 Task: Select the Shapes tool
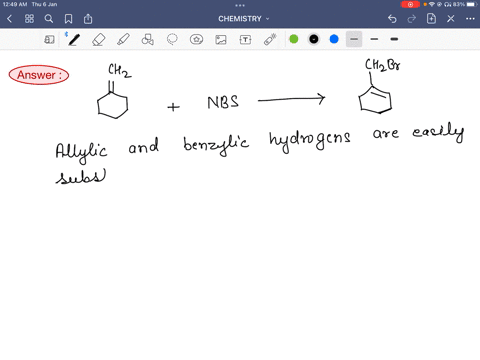(x=148, y=40)
